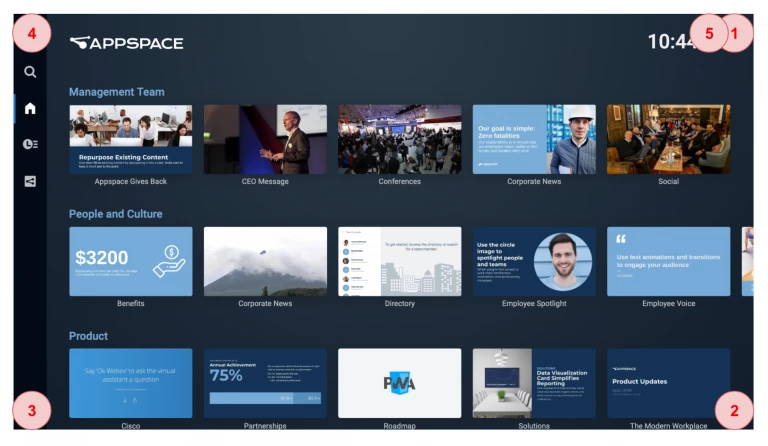The image size is (768, 446).
Task: Open the Employee Spotlight thumbnail
Action: pyautogui.click(x=534, y=261)
